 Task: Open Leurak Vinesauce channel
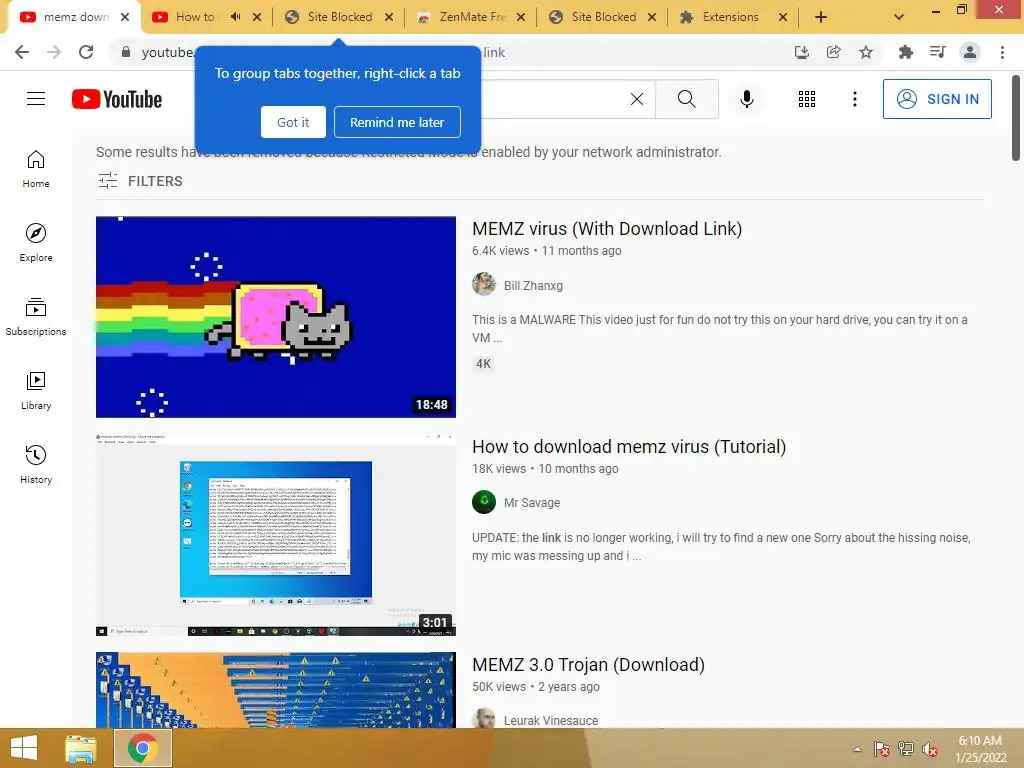(551, 720)
